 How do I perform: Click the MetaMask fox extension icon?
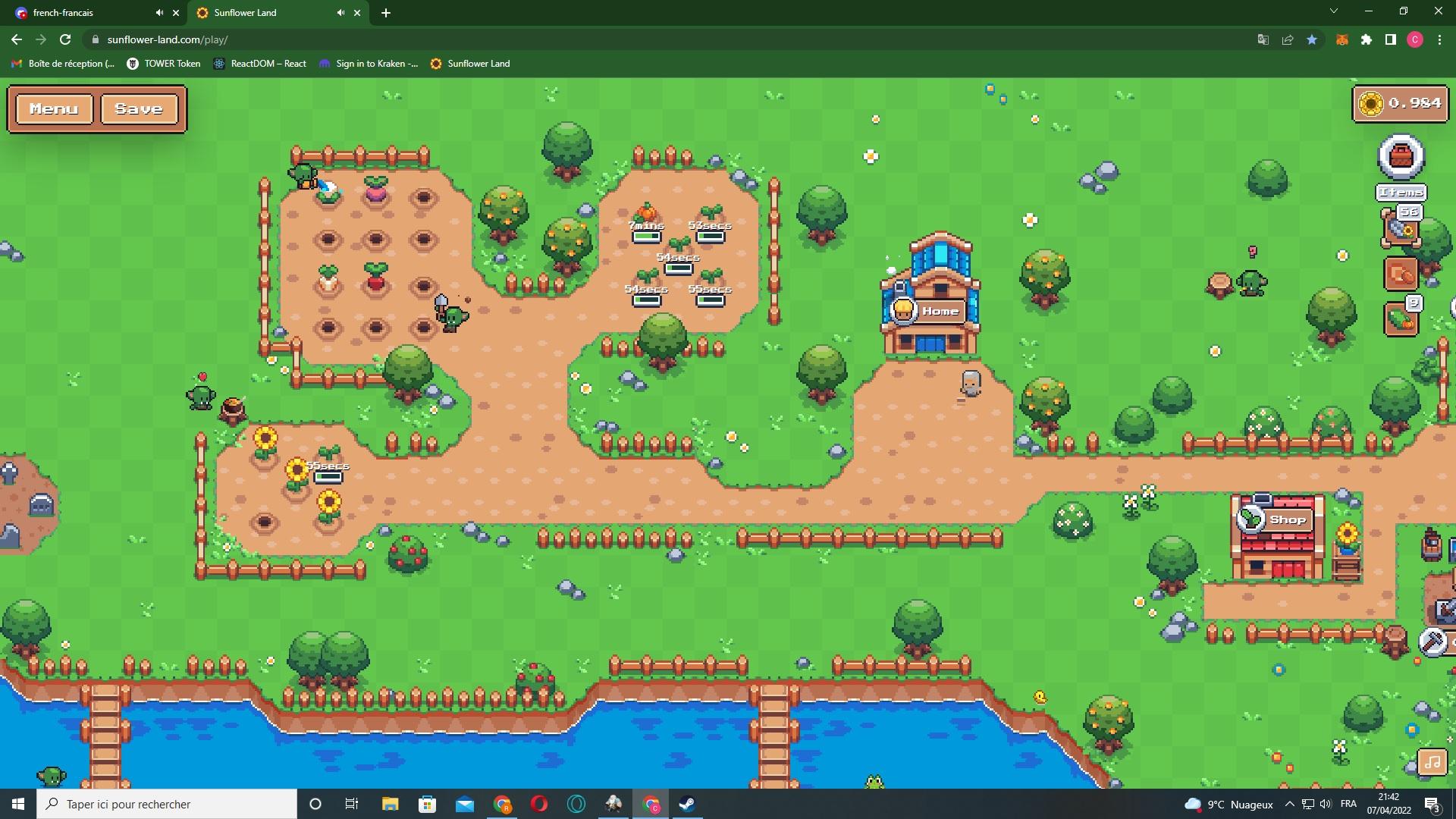click(x=1341, y=39)
